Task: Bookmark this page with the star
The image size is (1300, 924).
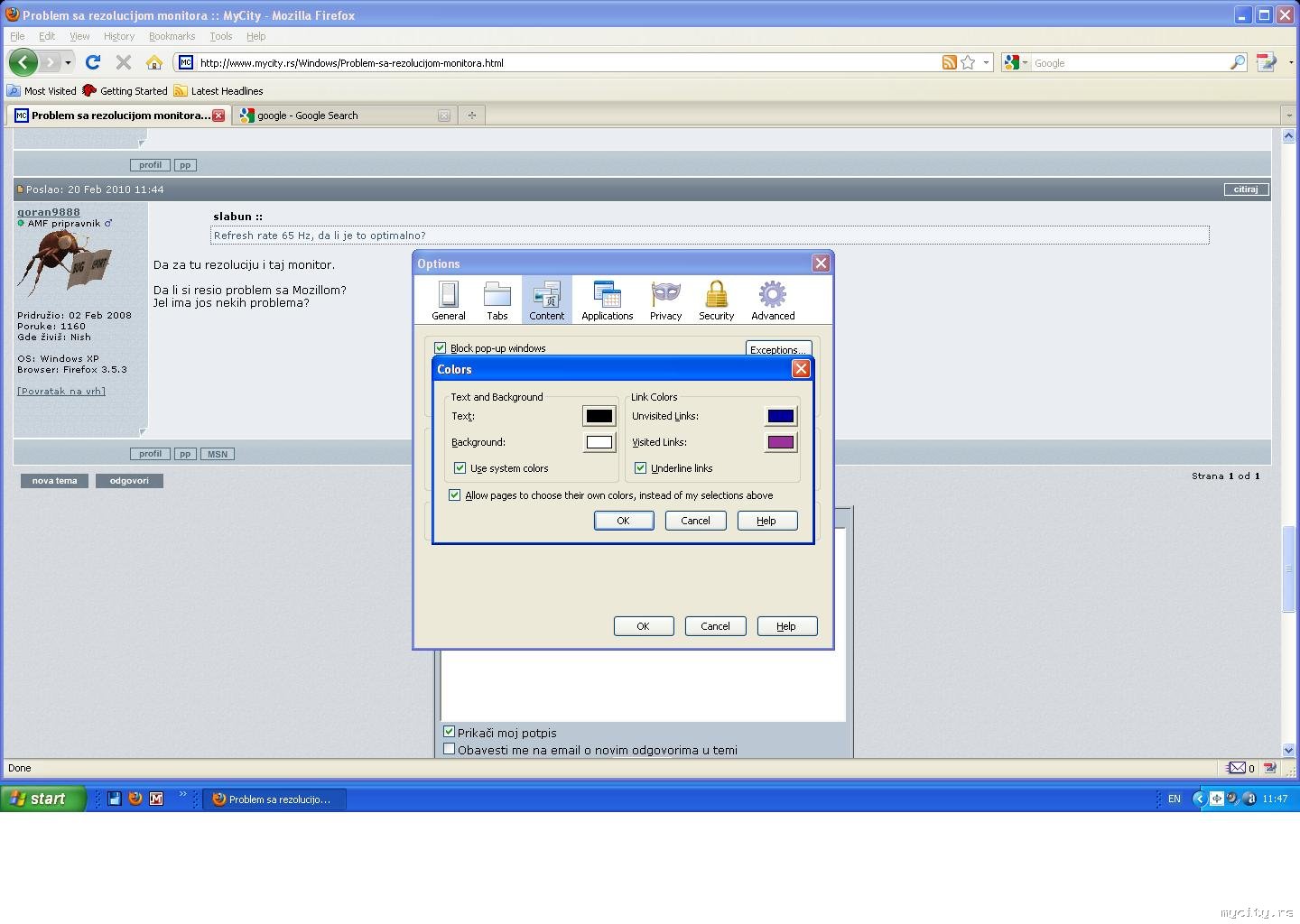Action: coord(968,62)
